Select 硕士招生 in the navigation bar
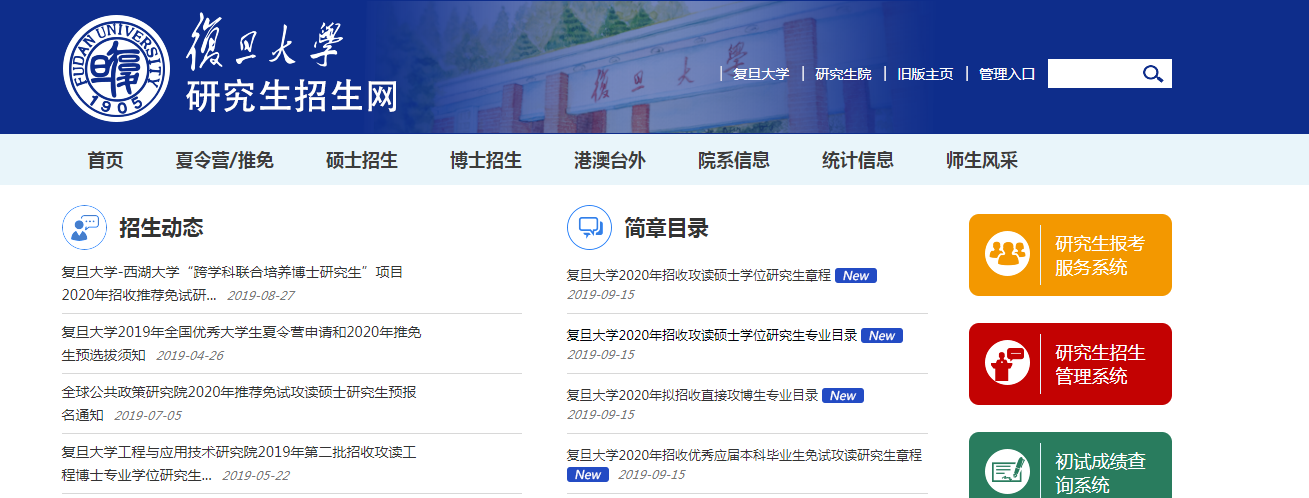This screenshot has height=498, width=1309. (x=362, y=160)
